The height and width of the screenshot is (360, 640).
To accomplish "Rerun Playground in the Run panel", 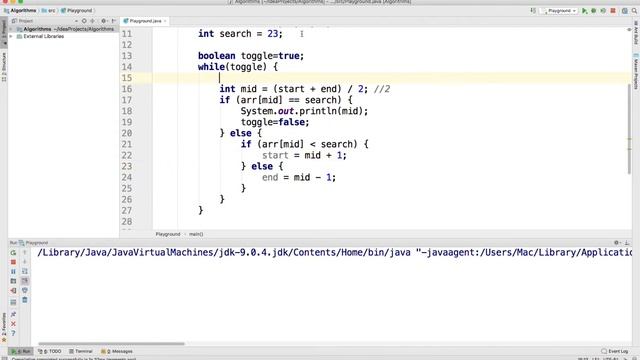I will [13, 253].
